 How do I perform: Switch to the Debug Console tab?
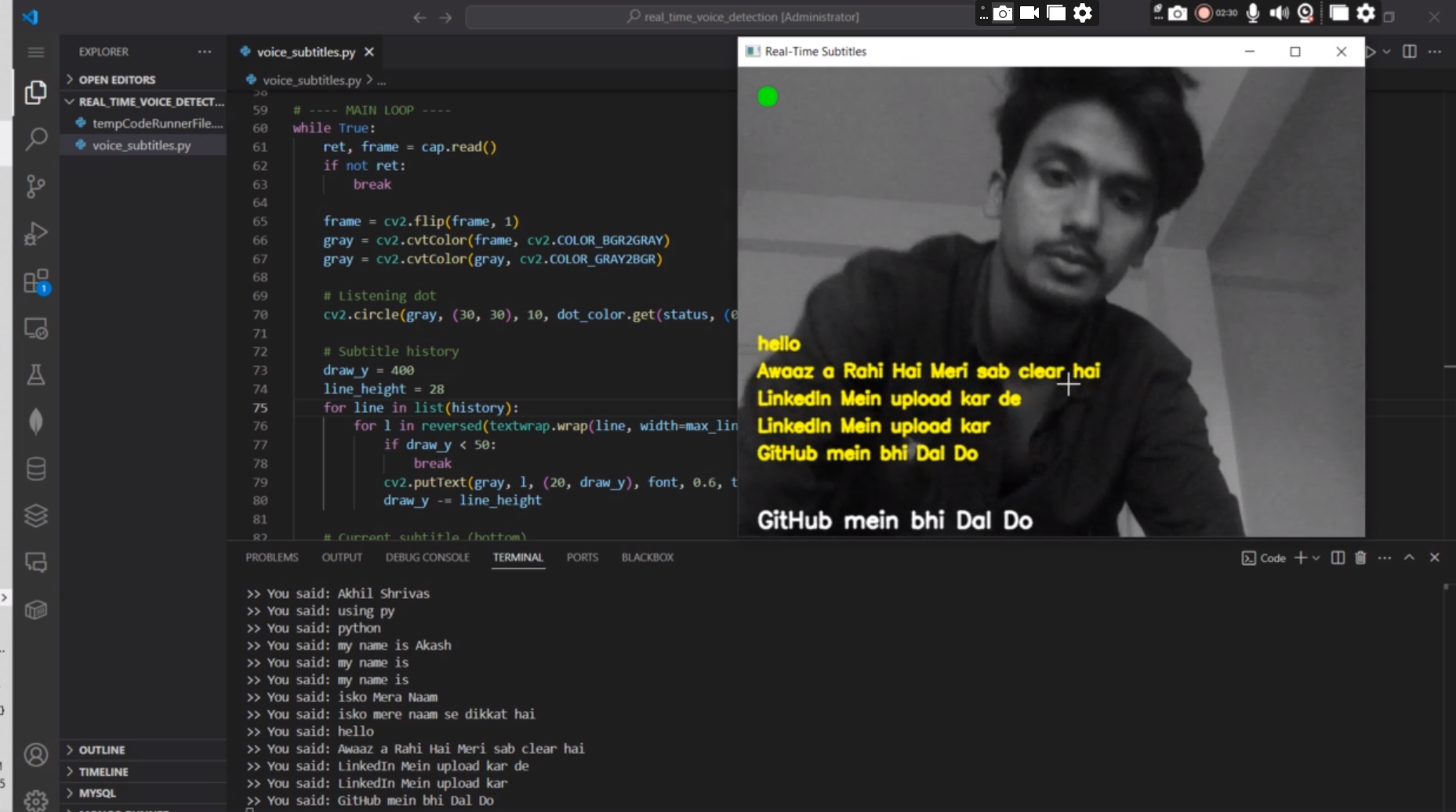[427, 557]
